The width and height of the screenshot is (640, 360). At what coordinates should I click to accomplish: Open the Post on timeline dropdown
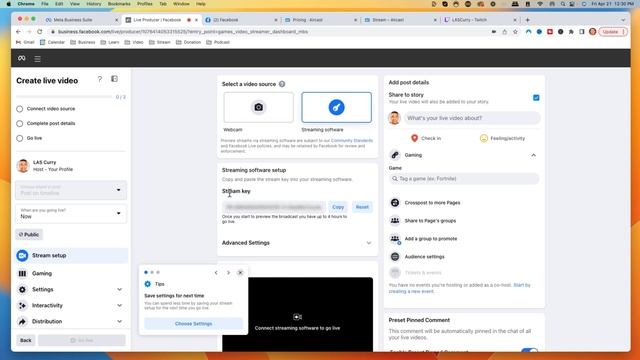point(71,190)
